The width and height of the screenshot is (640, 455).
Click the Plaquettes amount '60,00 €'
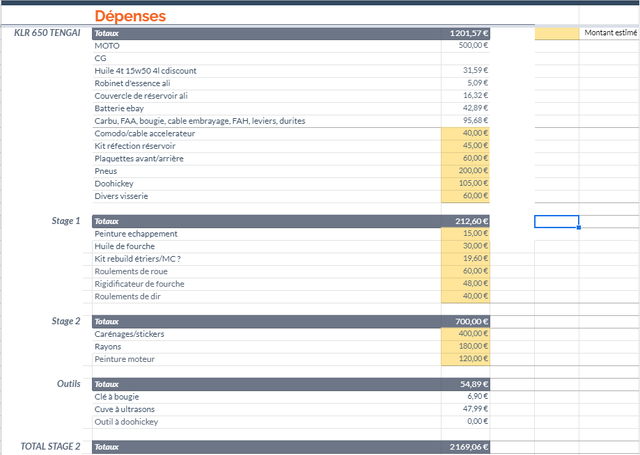[x=465, y=158]
